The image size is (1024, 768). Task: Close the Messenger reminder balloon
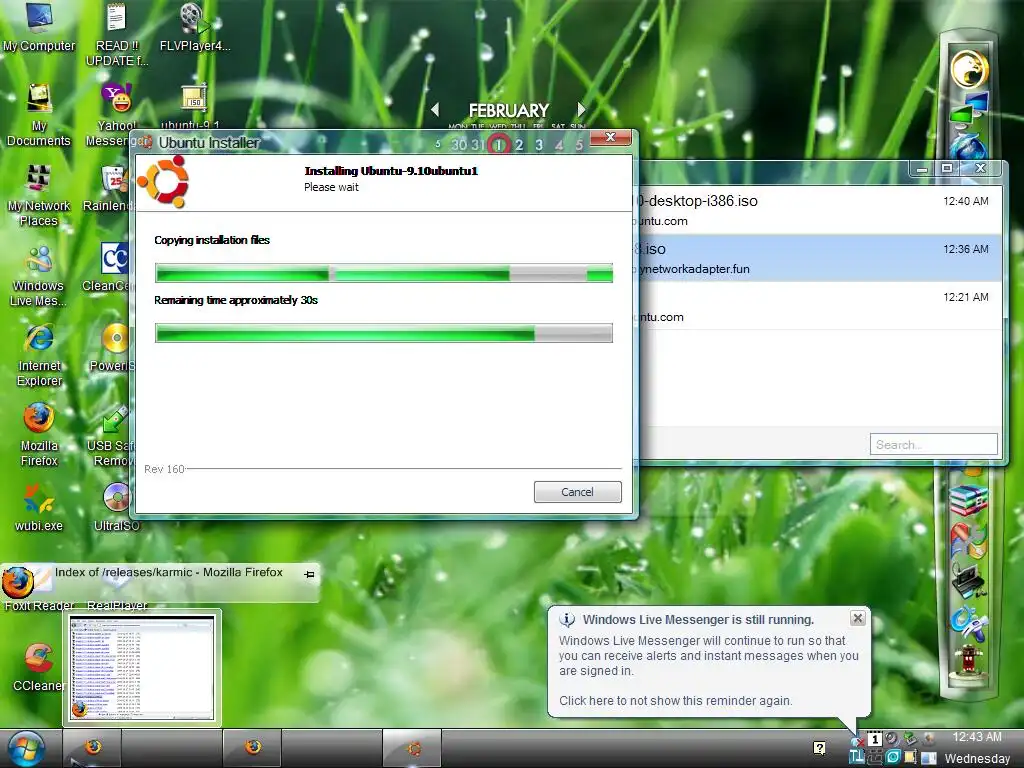(857, 618)
